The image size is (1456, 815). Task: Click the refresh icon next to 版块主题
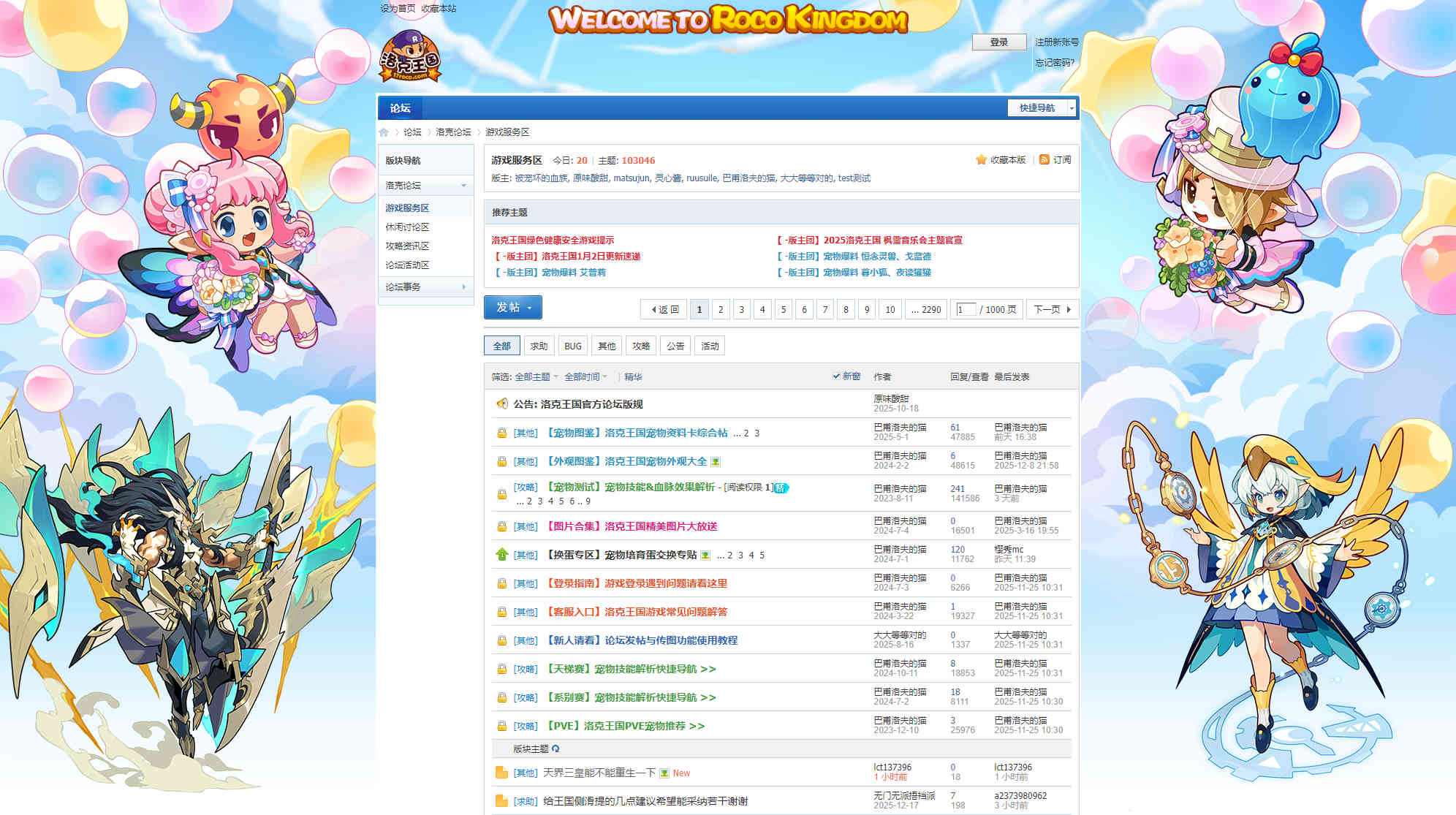pyautogui.click(x=556, y=748)
